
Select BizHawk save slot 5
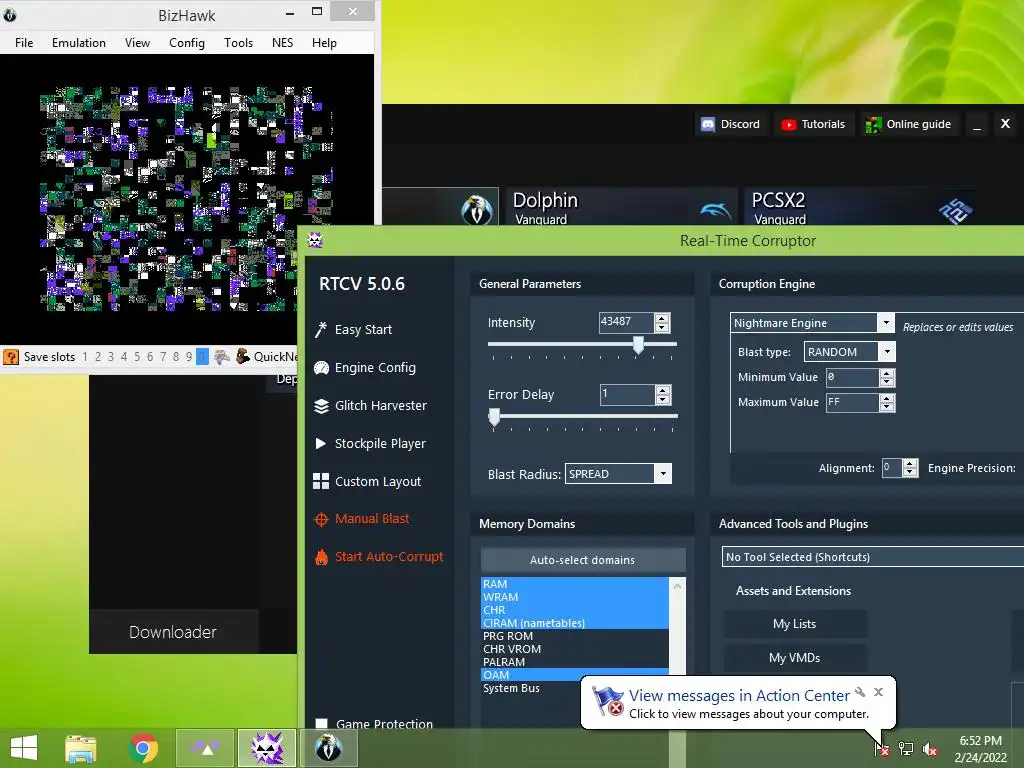(137, 357)
